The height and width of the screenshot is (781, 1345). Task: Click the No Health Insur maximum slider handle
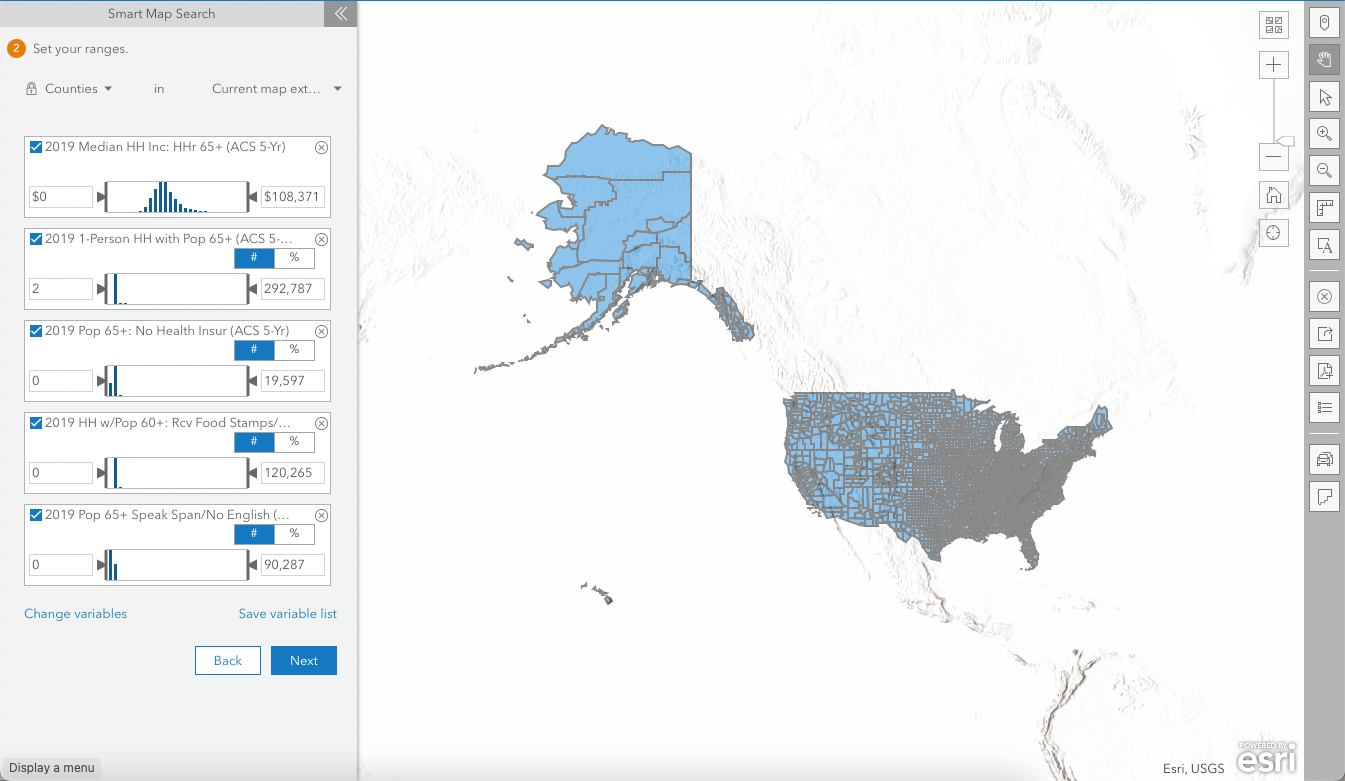tap(252, 381)
